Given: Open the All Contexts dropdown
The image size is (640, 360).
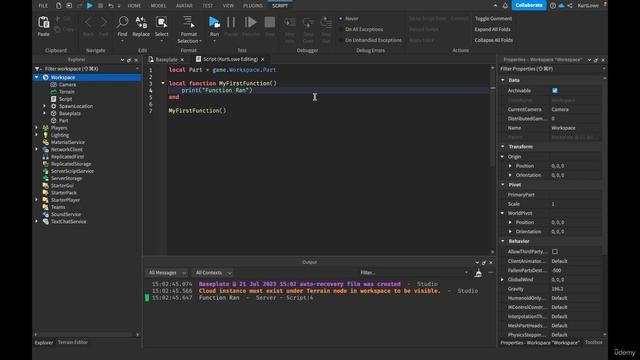Looking at the screenshot, I should (212, 273).
